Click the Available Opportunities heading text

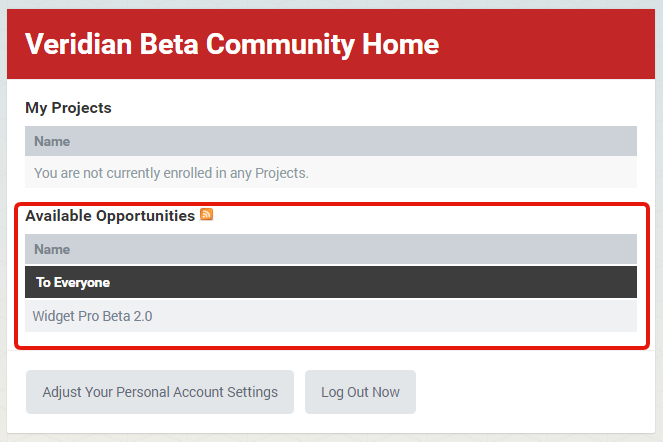tap(110, 216)
